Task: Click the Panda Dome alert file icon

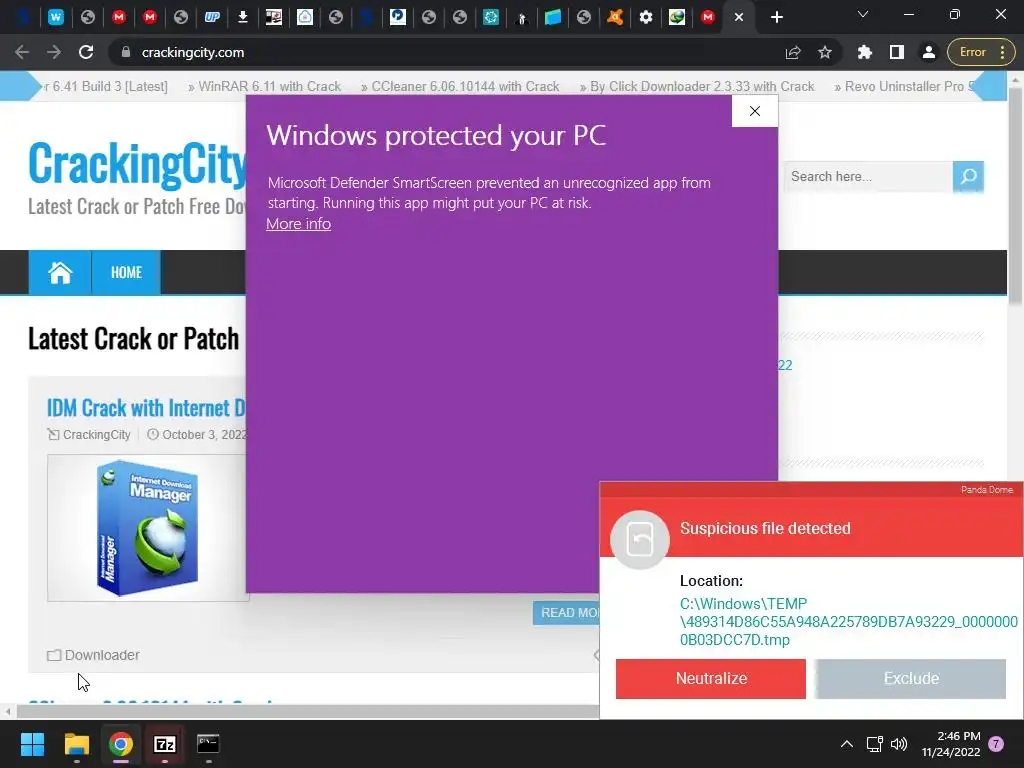Action: [640, 539]
